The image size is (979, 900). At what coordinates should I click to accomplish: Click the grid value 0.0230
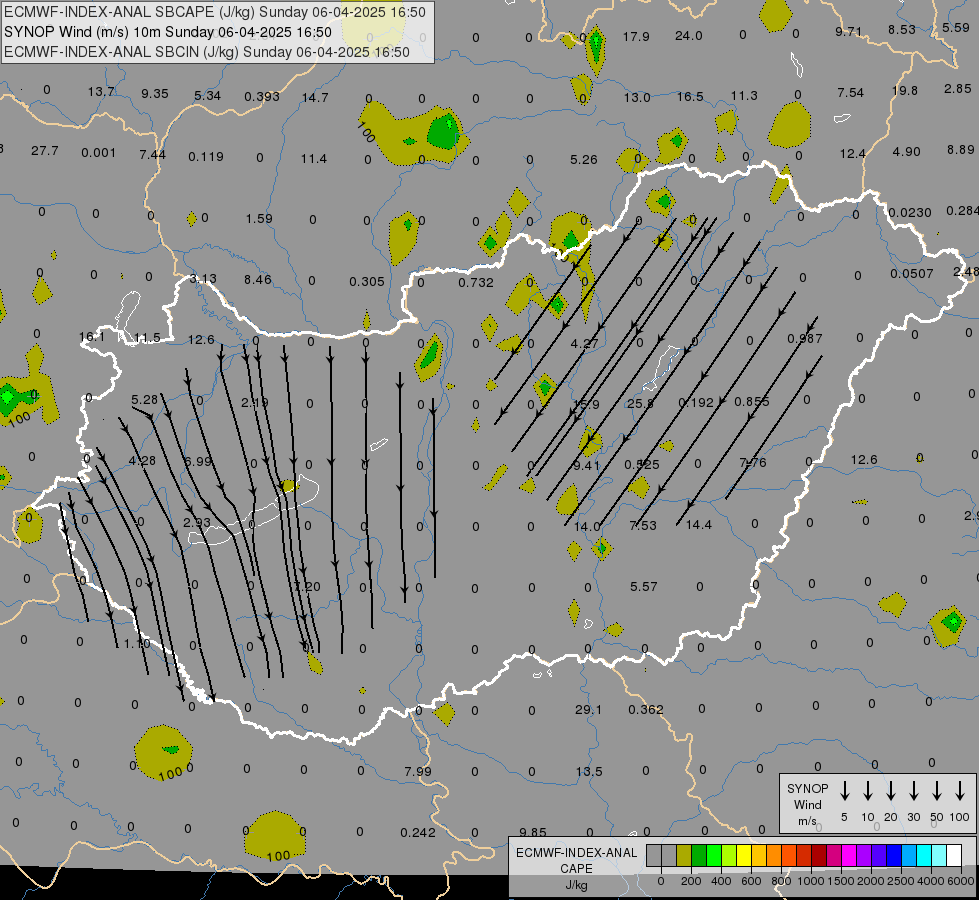(x=910, y=212)
